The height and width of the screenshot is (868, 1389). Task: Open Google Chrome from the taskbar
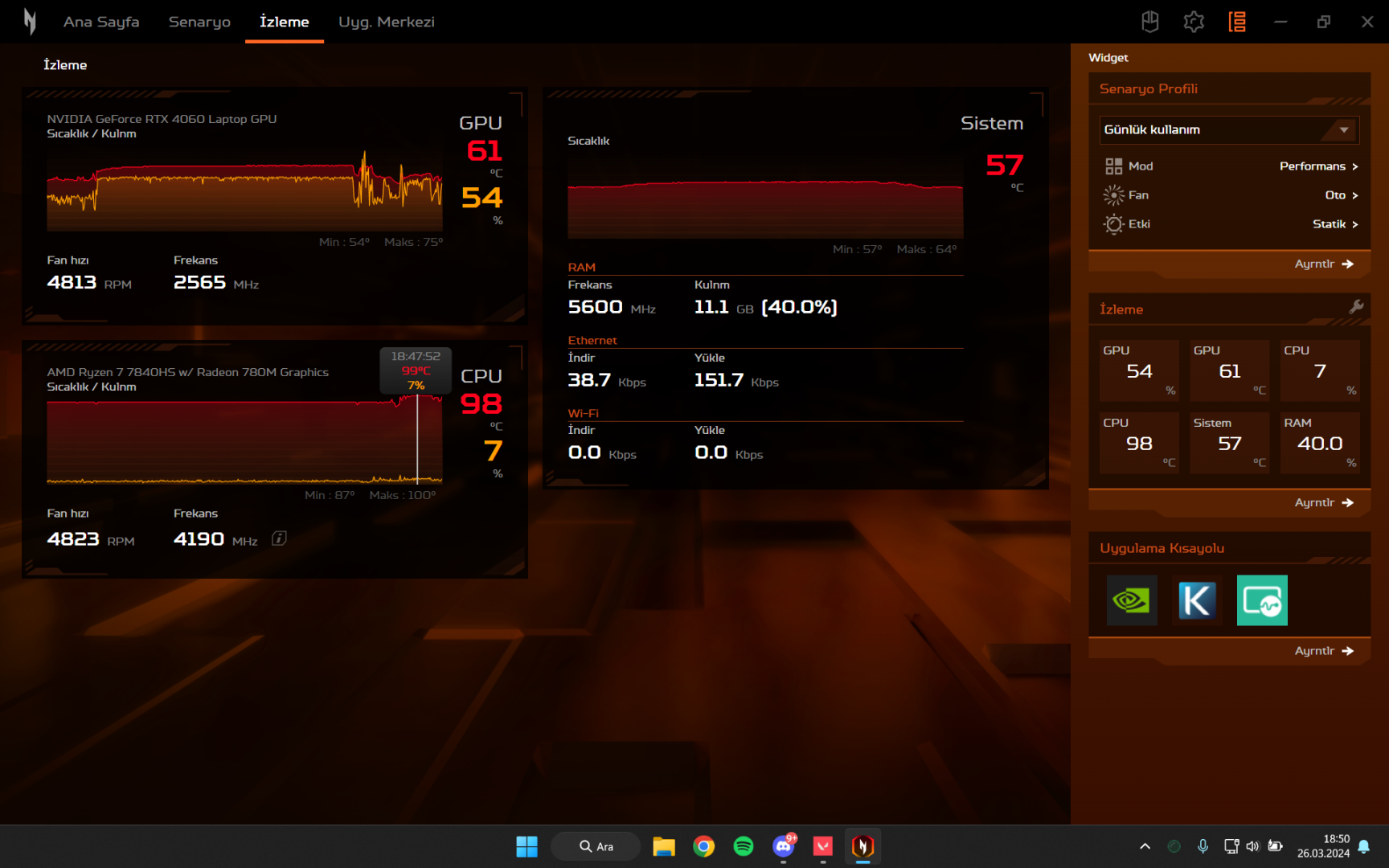(703, 846)
